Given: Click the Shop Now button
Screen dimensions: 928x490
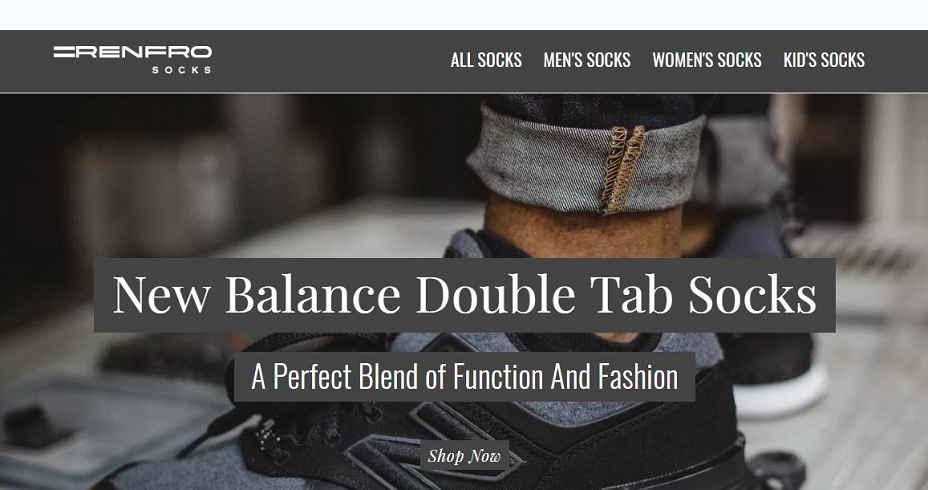Looking at the screenshot, I should [x=465, y=456].
